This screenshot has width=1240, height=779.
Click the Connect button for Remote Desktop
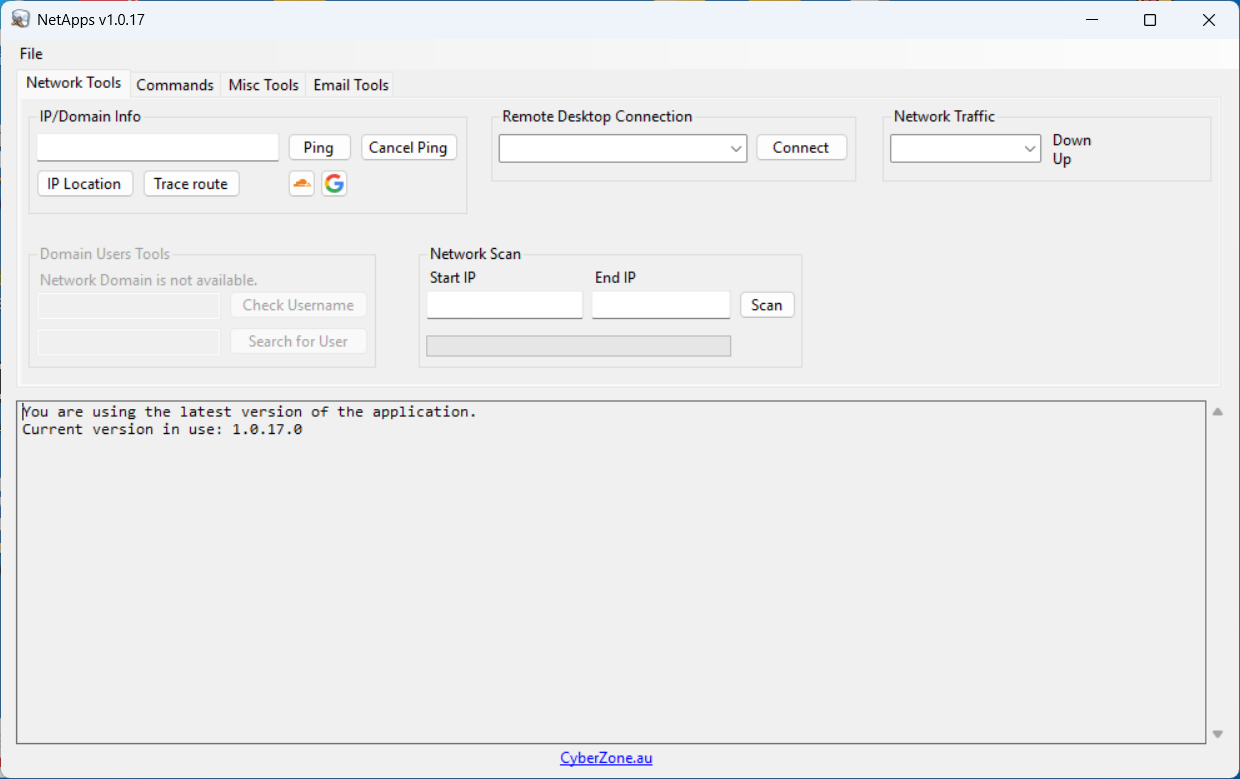(801, 148)
